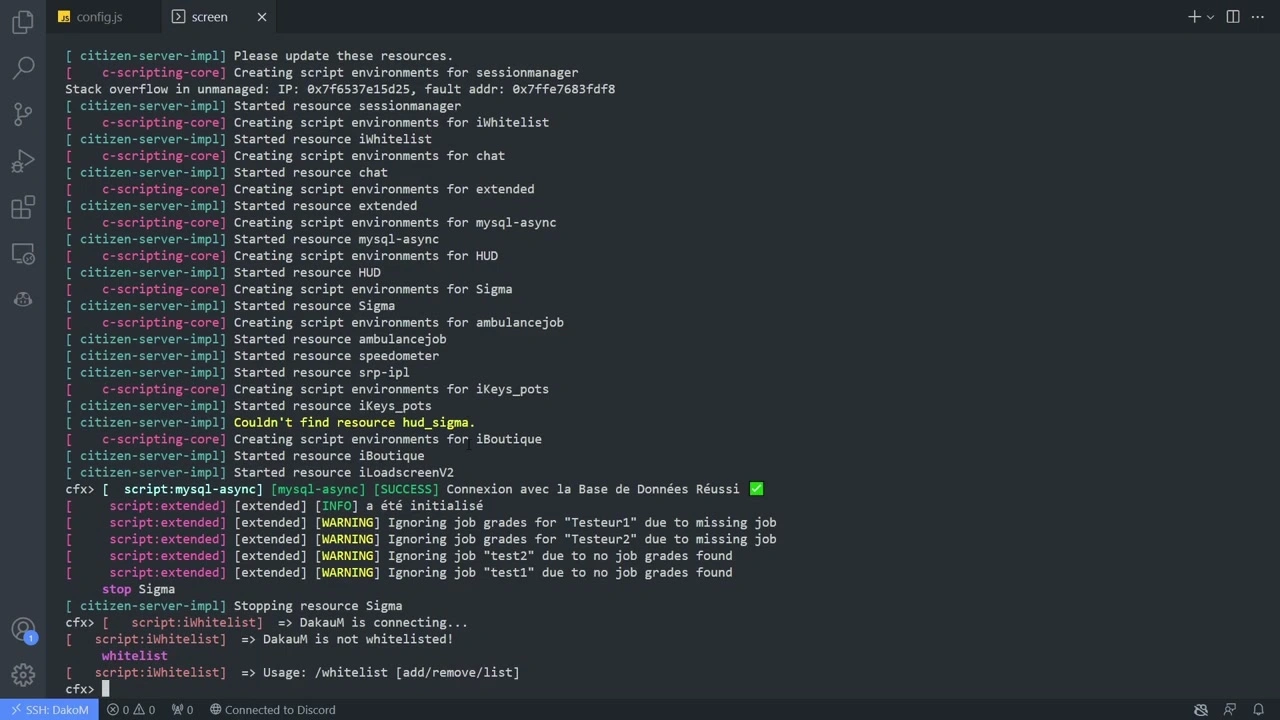
Task: Open the Search panel
Action: coord(22,67)
